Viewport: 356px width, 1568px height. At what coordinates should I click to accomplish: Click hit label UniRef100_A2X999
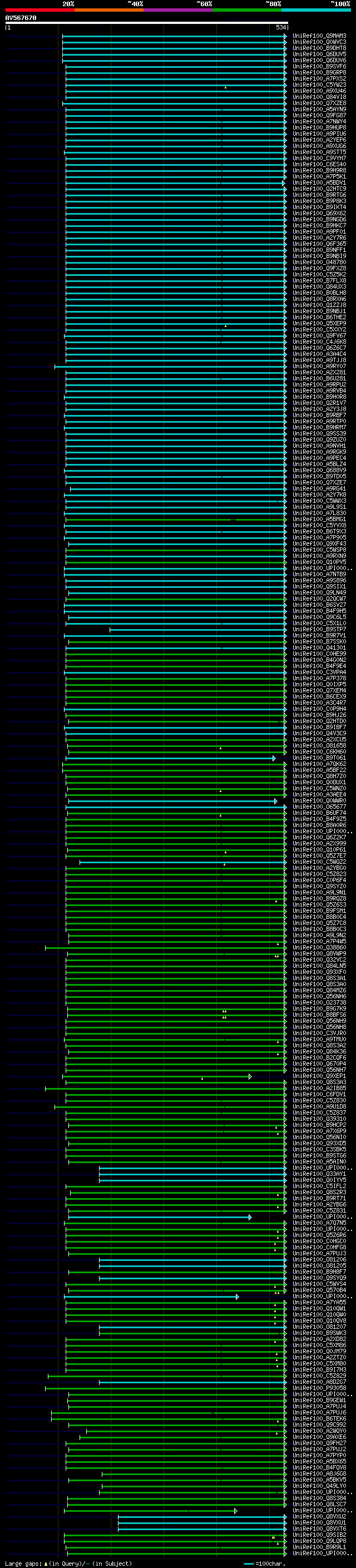(319, 844)
